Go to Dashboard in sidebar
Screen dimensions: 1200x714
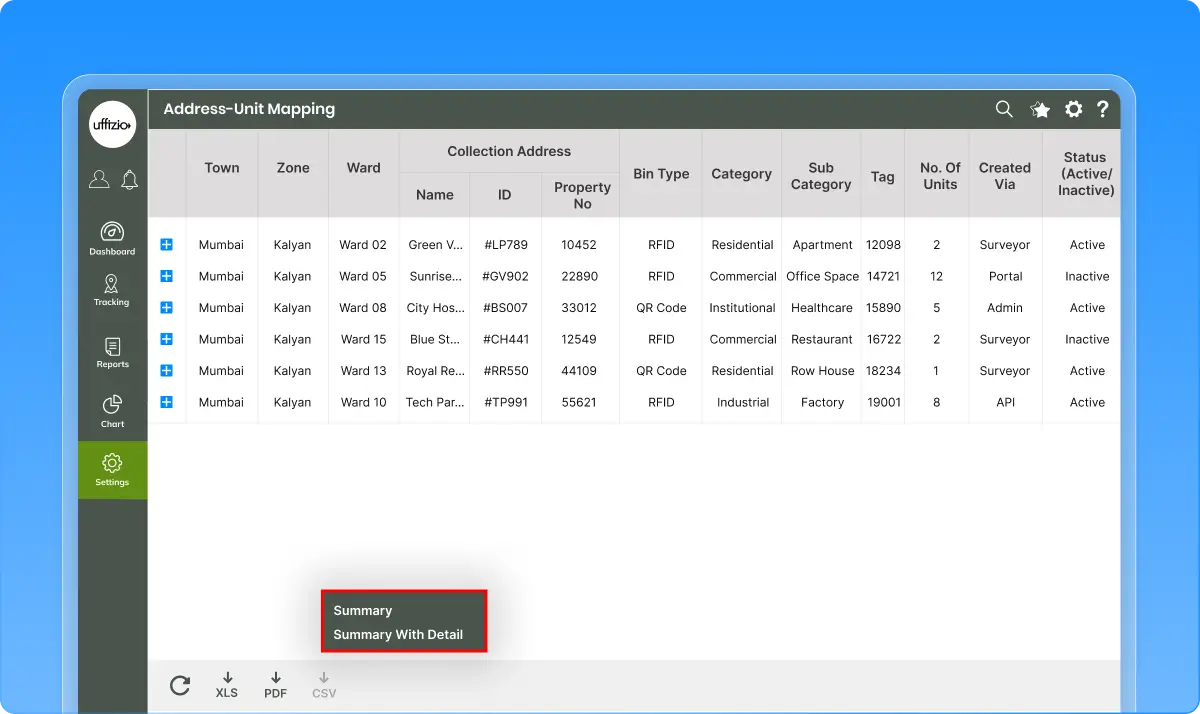(x=112, y=239)
